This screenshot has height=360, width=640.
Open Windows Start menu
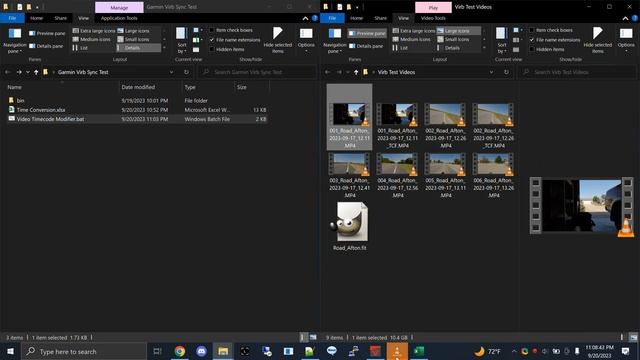tap(10, 351)
